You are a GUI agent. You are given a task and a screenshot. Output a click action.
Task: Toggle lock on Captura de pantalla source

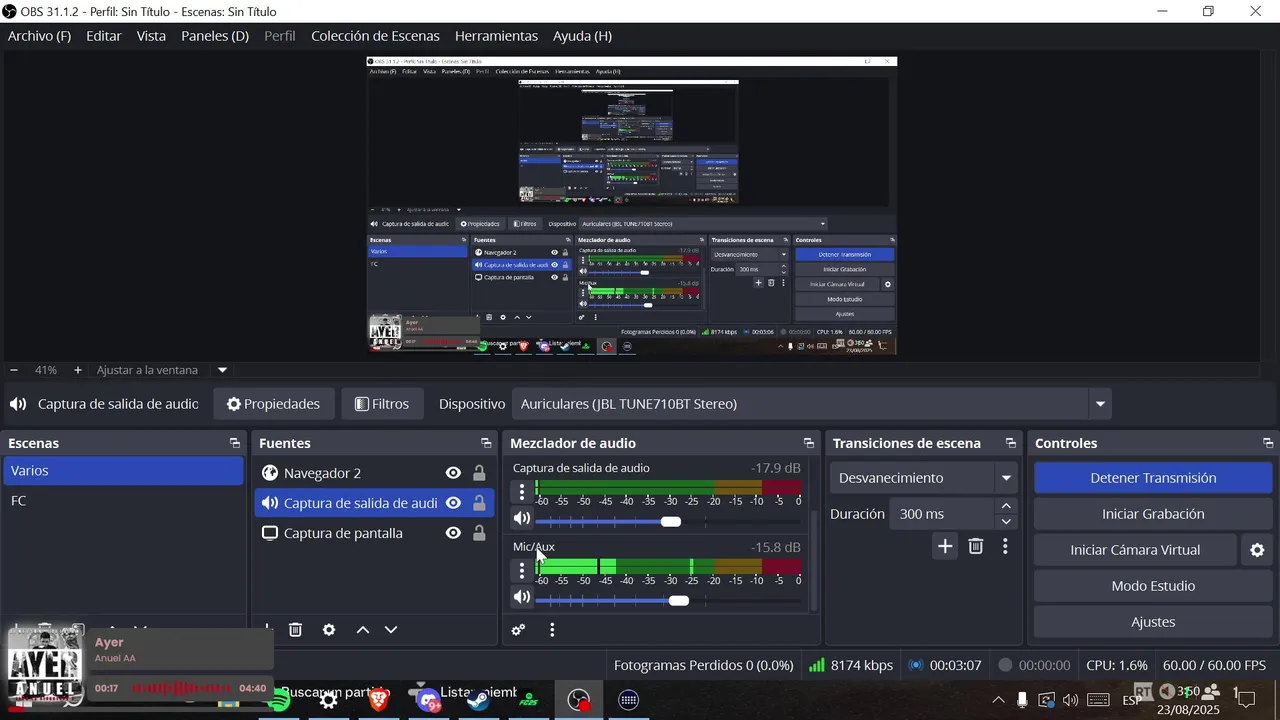point(479,533)
